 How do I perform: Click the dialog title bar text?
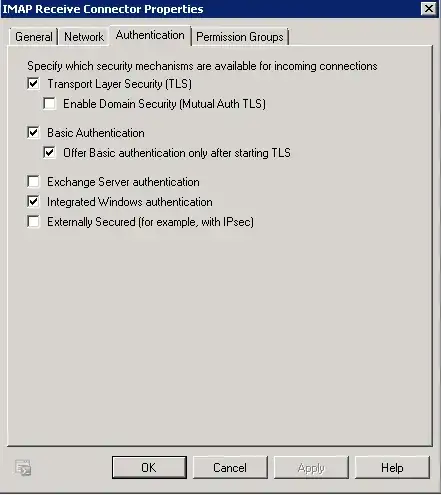coord(103,9)
